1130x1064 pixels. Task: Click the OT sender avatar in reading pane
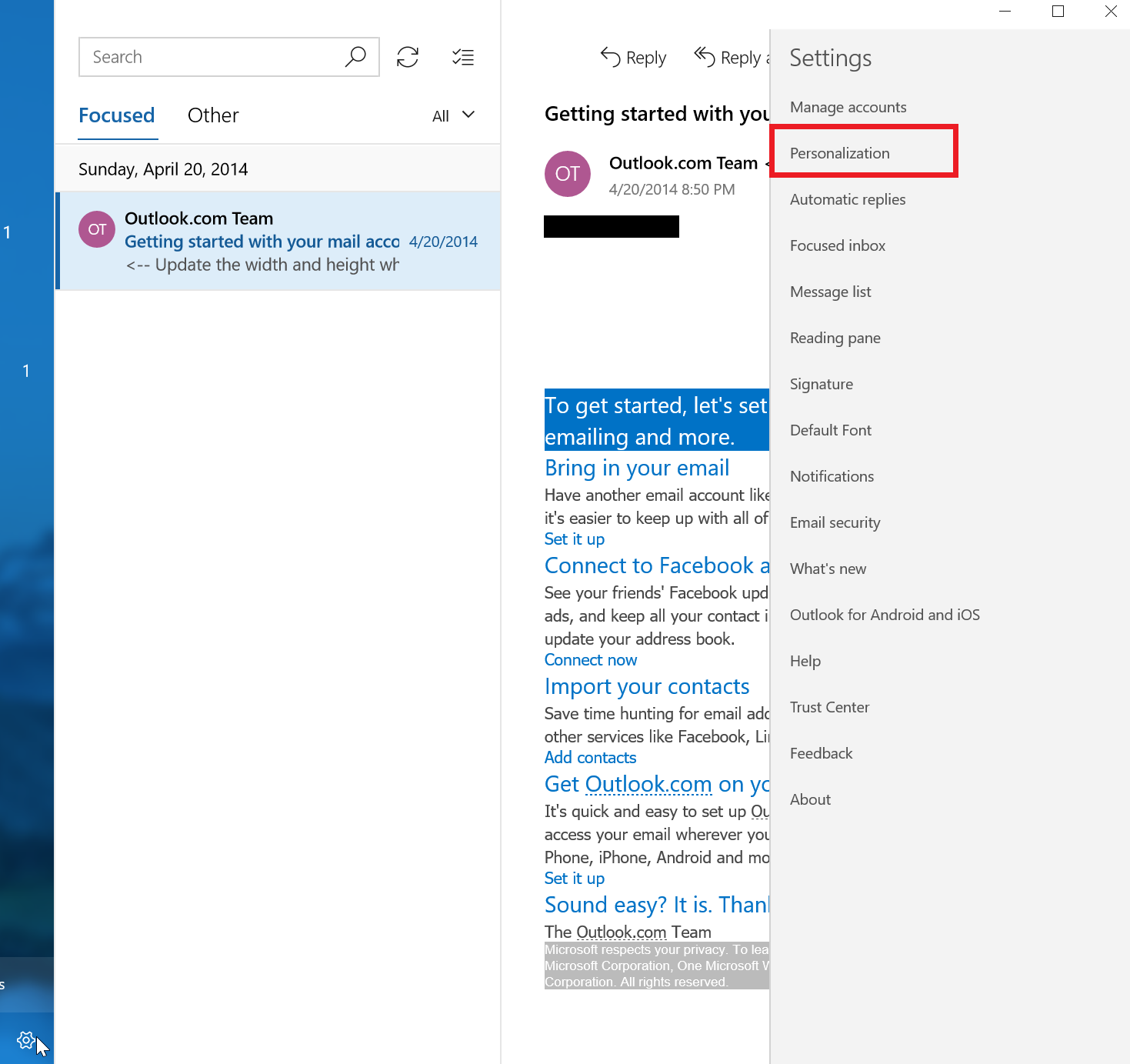[568, 174]
